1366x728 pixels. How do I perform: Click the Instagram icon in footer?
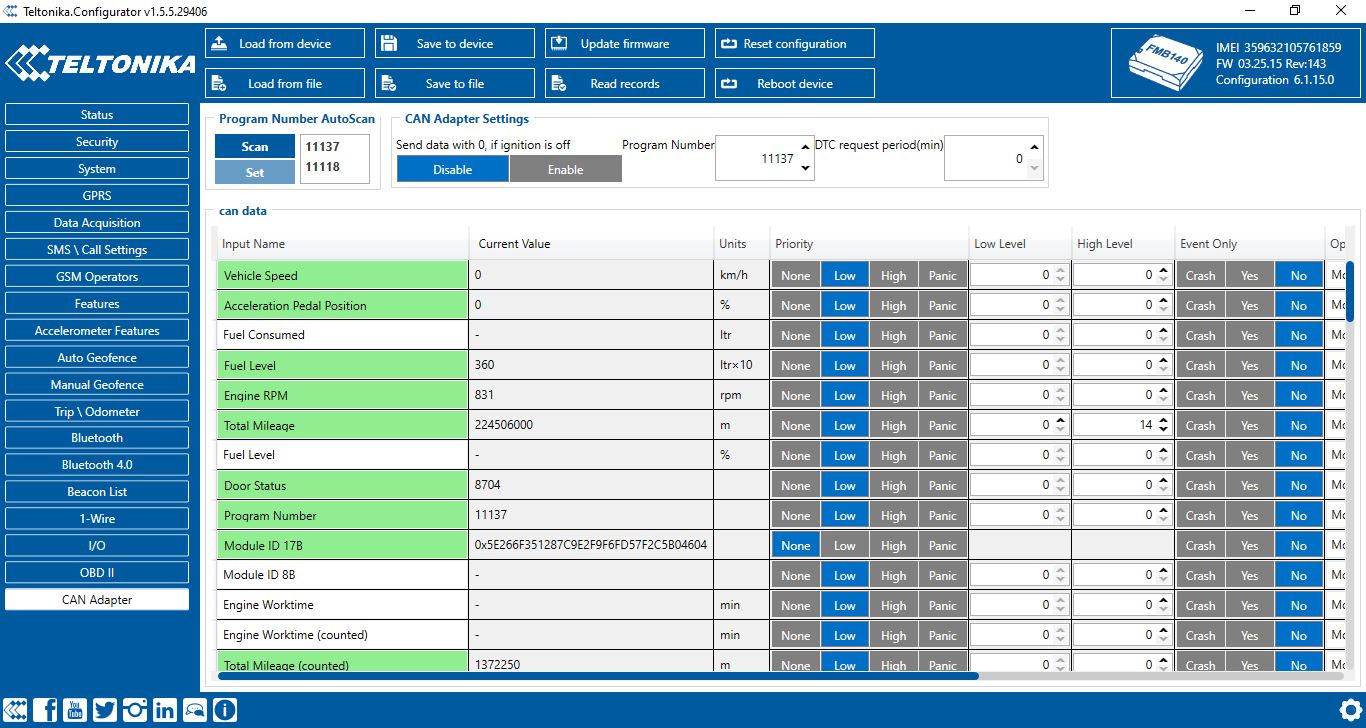click(x=135, y=710)
